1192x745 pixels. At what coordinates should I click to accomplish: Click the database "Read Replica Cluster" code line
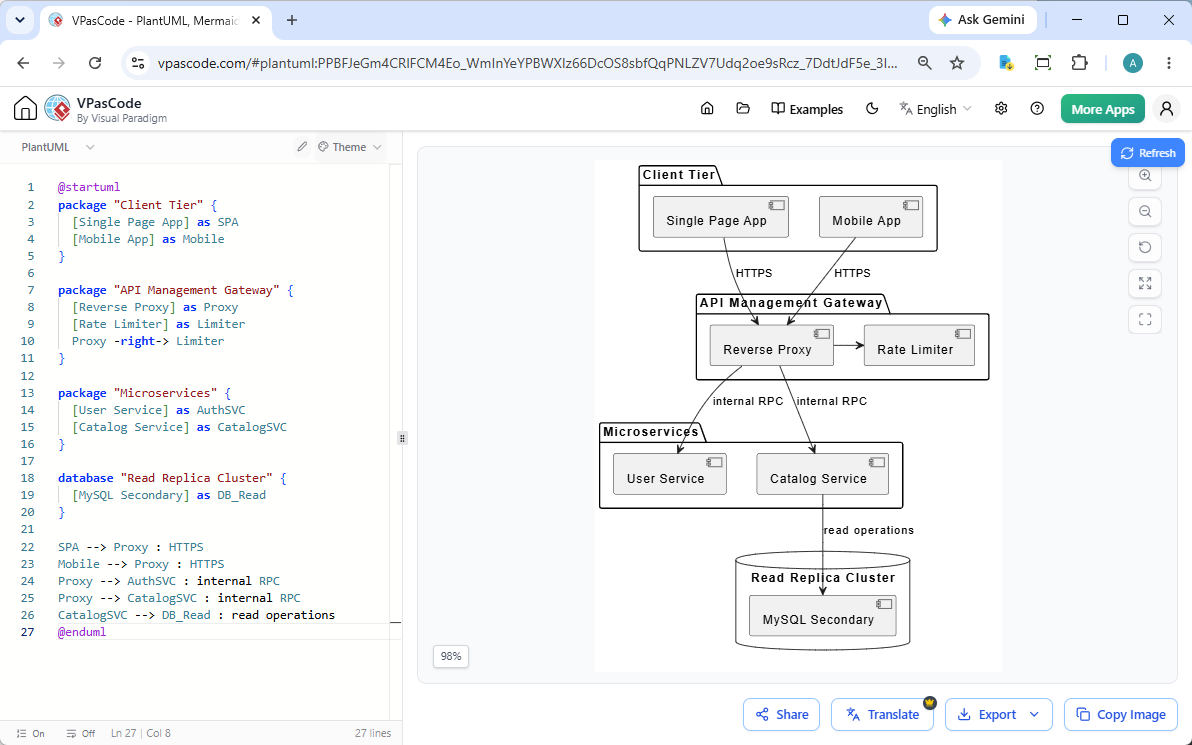pyautogui.click(x=173, y=478)
